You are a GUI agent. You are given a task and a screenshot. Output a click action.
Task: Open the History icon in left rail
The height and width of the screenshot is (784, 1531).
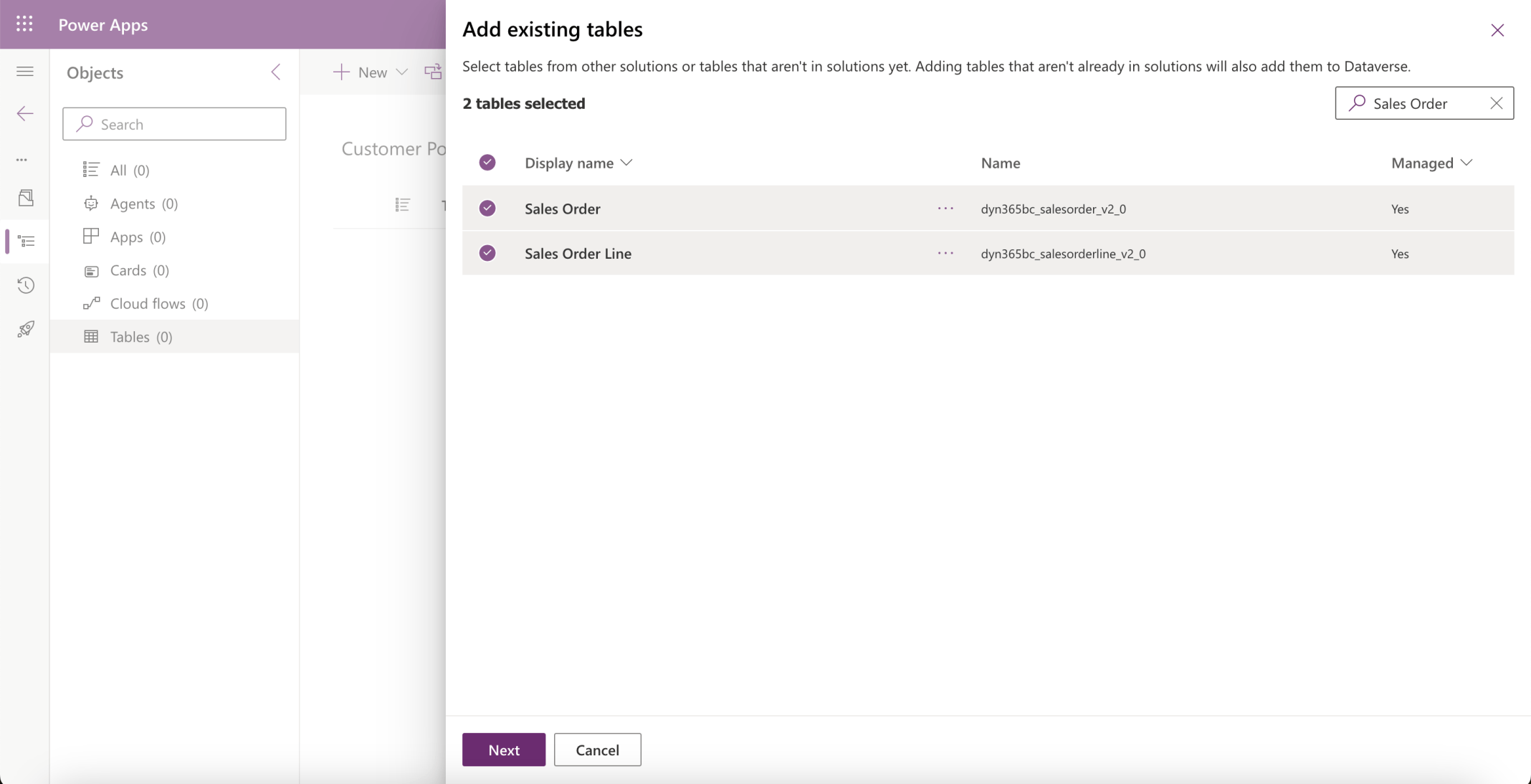(26, 285)
